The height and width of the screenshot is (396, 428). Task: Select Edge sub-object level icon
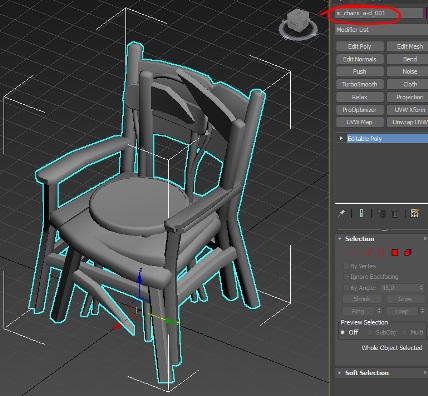click(367, 253)
